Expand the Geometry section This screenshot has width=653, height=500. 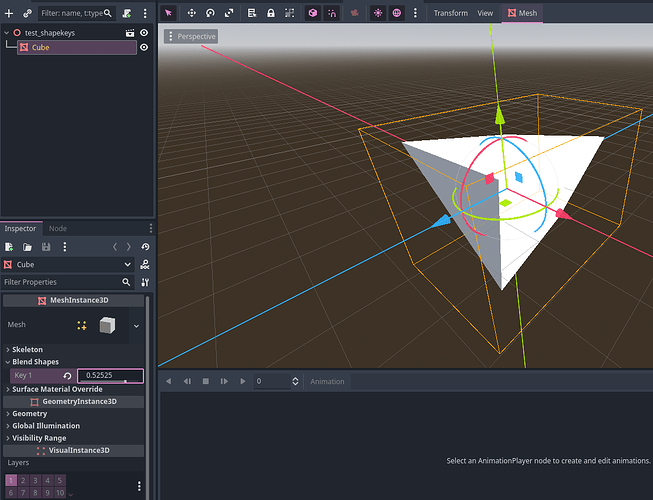(29, 414)
